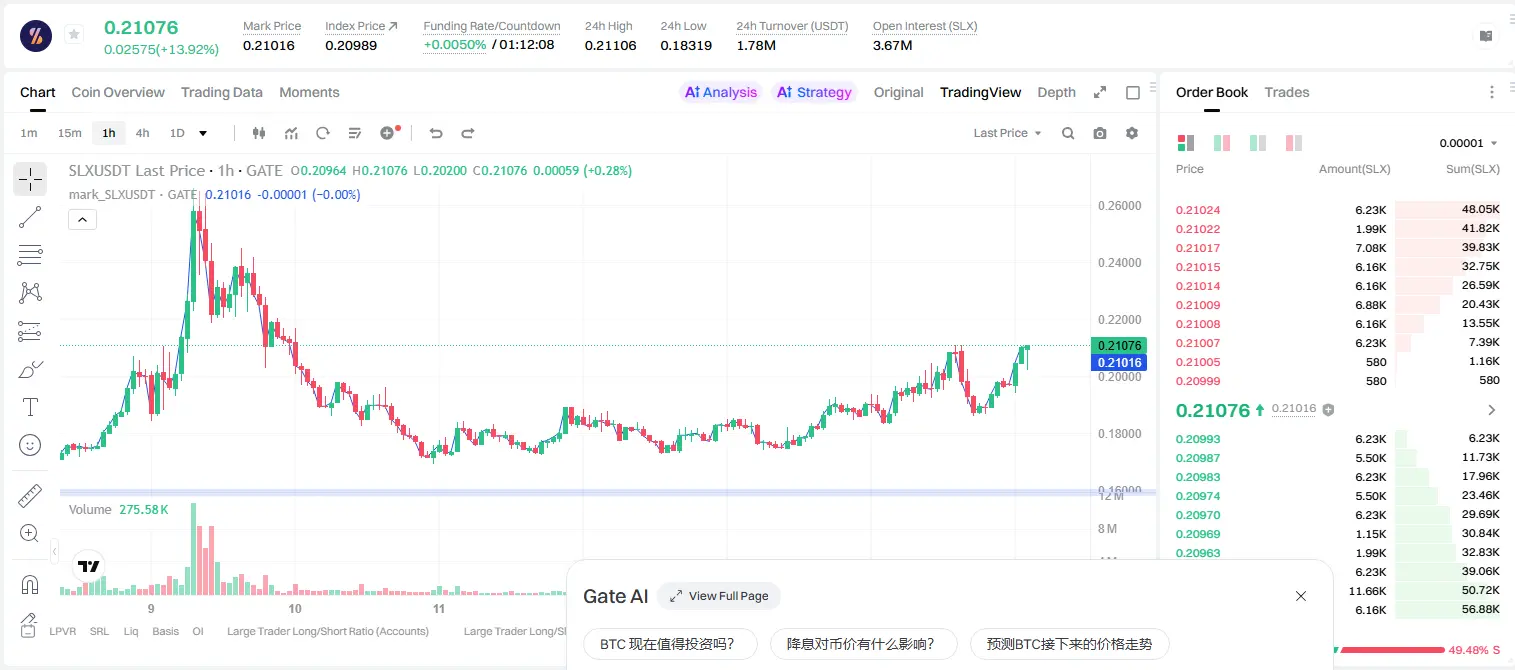
Task: Open Index Price details via arrow link
Action: click(392, 26)
